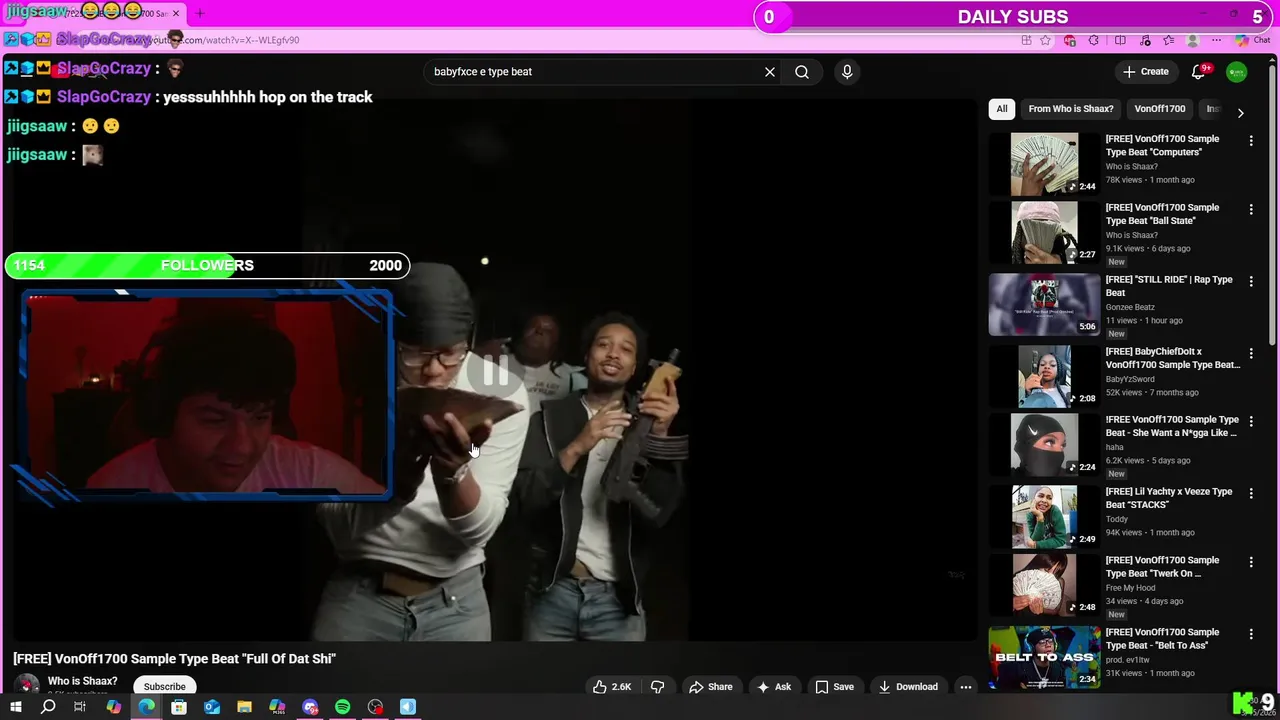Open the BabyChiefDoIt type beat thumbnail
This screenshot has width=1280, height=720.
pos(1044,376)
